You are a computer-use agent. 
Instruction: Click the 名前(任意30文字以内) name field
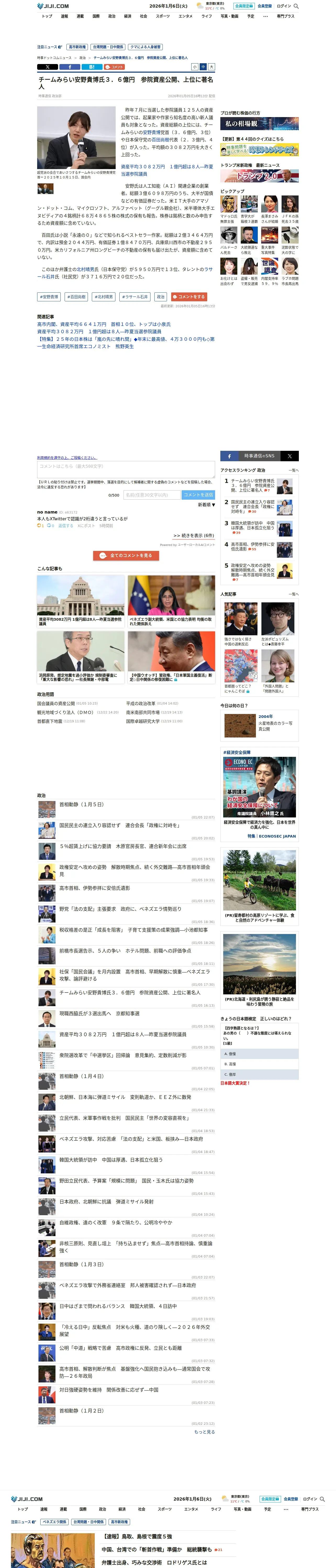[x=151, y=495]
